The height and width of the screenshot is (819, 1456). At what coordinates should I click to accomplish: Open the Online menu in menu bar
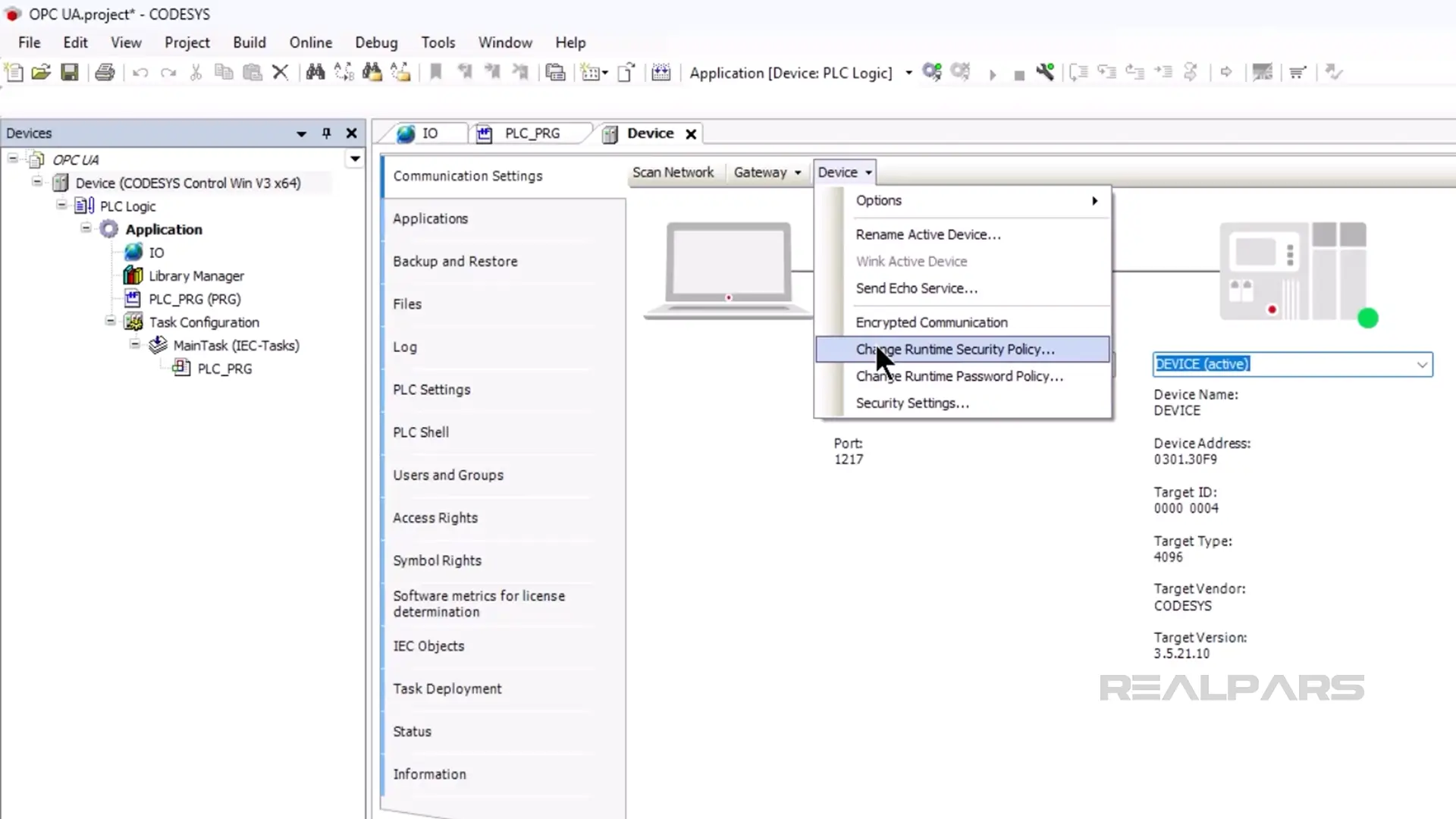click(x=310, y=42)
